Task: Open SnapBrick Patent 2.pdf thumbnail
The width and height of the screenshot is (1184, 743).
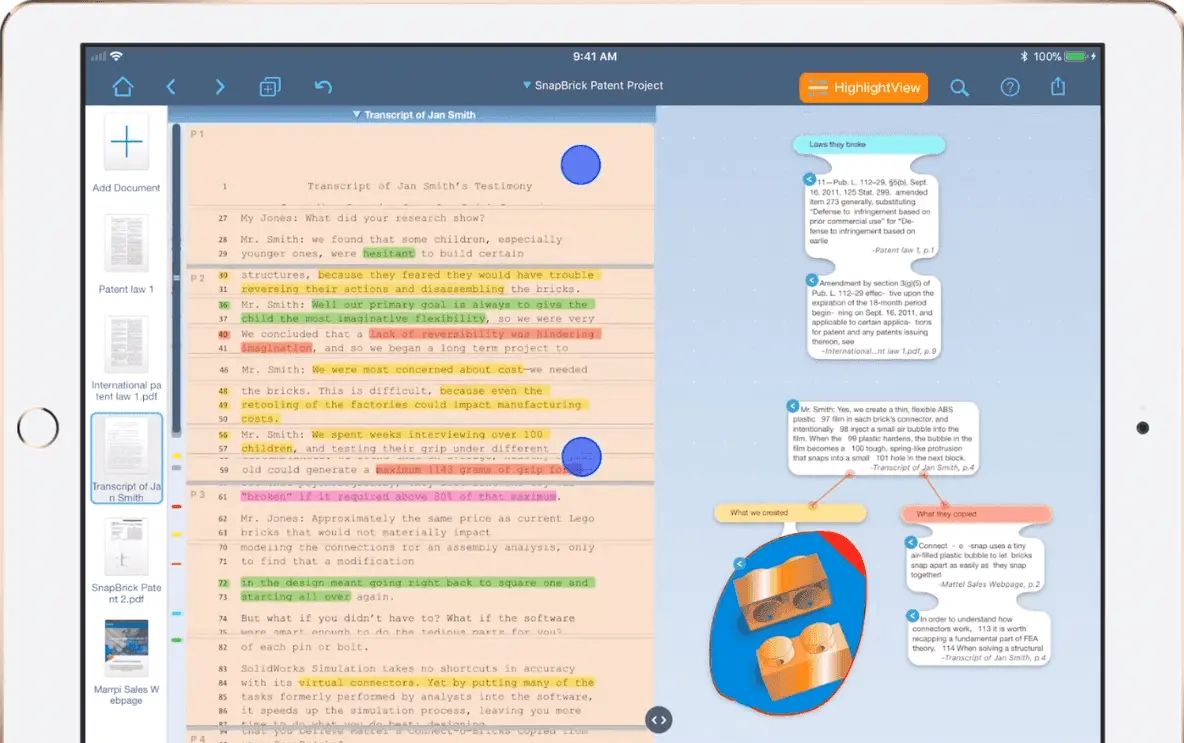Action: pos(126,546)
